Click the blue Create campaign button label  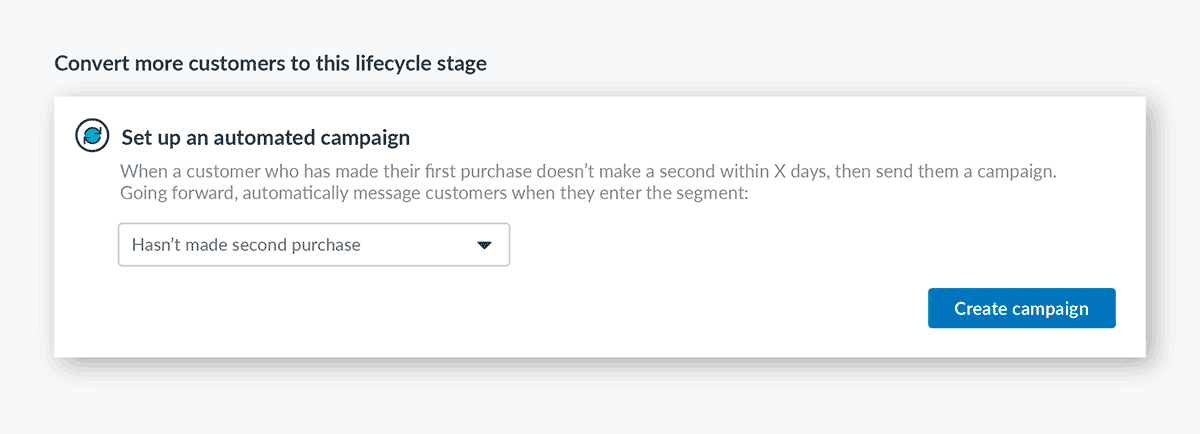tap(1021, 308)
